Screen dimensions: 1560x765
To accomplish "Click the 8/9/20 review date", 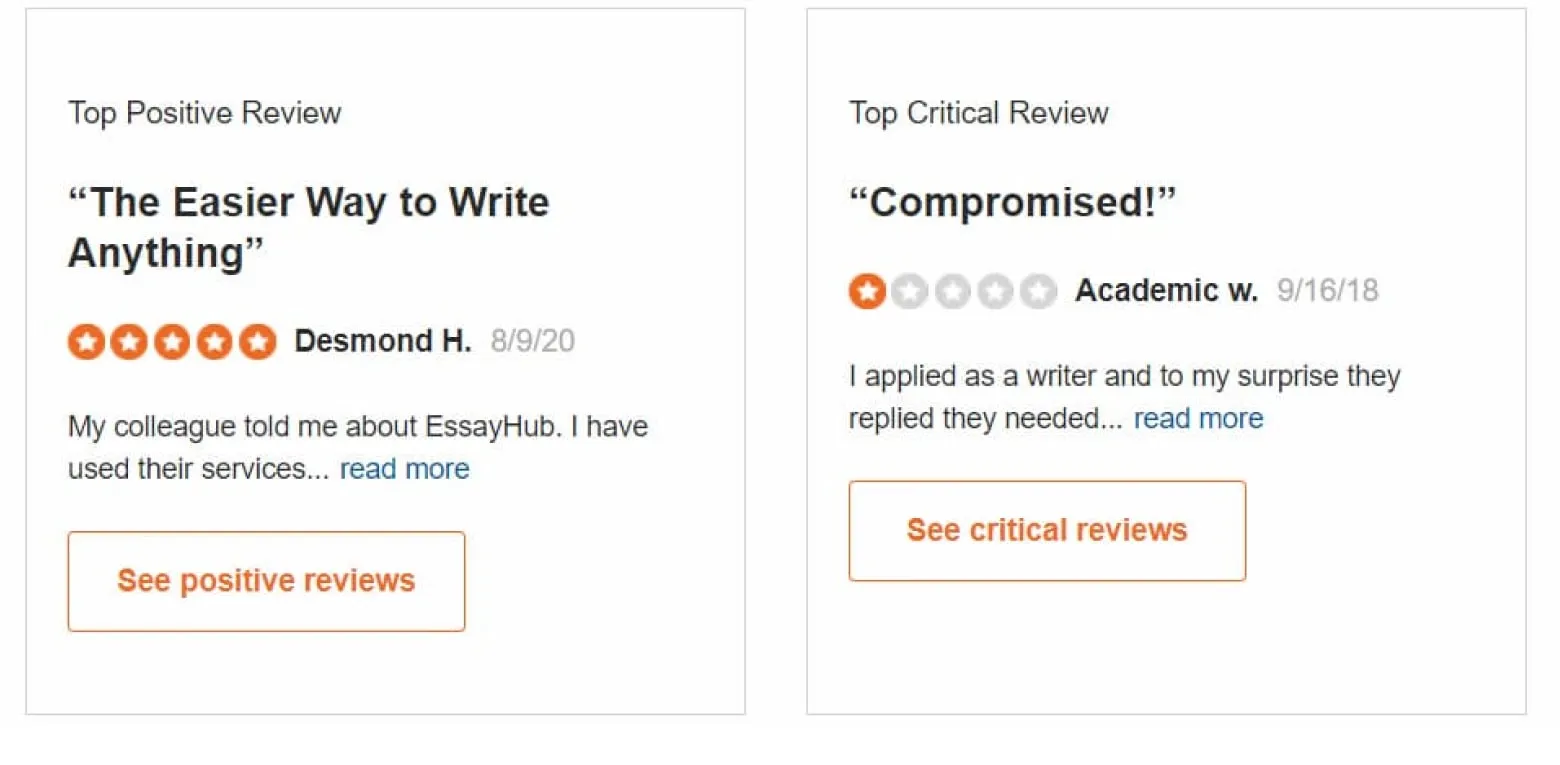I will (532, 342).
